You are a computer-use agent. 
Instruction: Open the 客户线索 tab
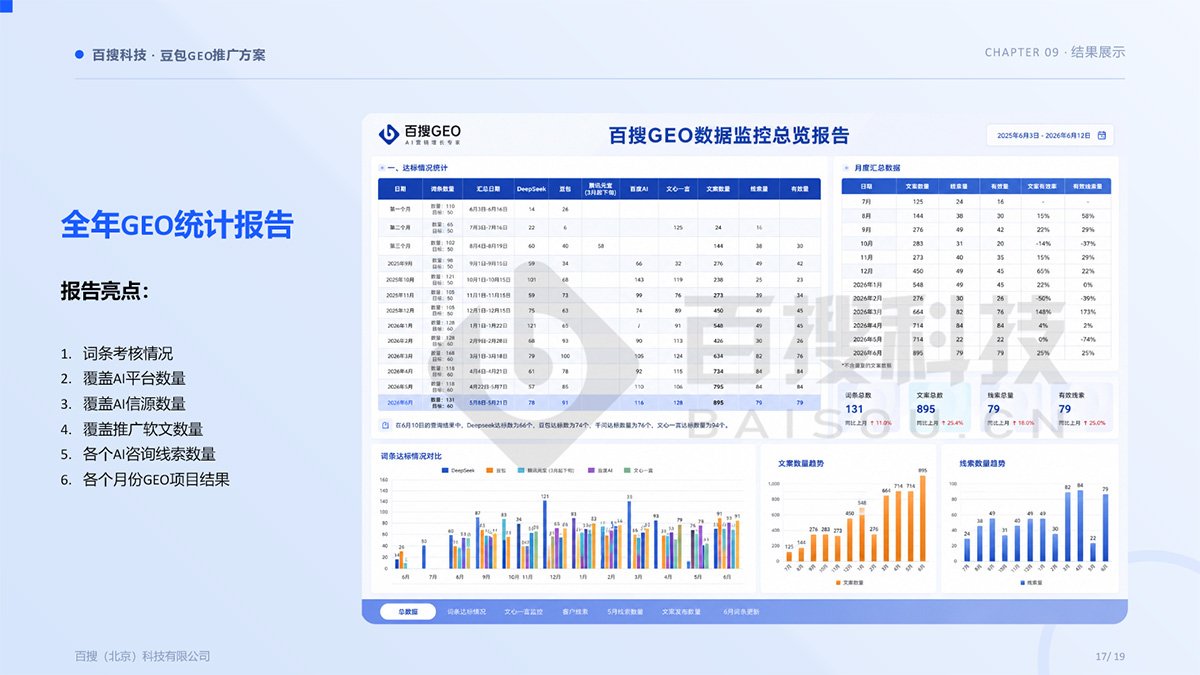pos(575,611)
